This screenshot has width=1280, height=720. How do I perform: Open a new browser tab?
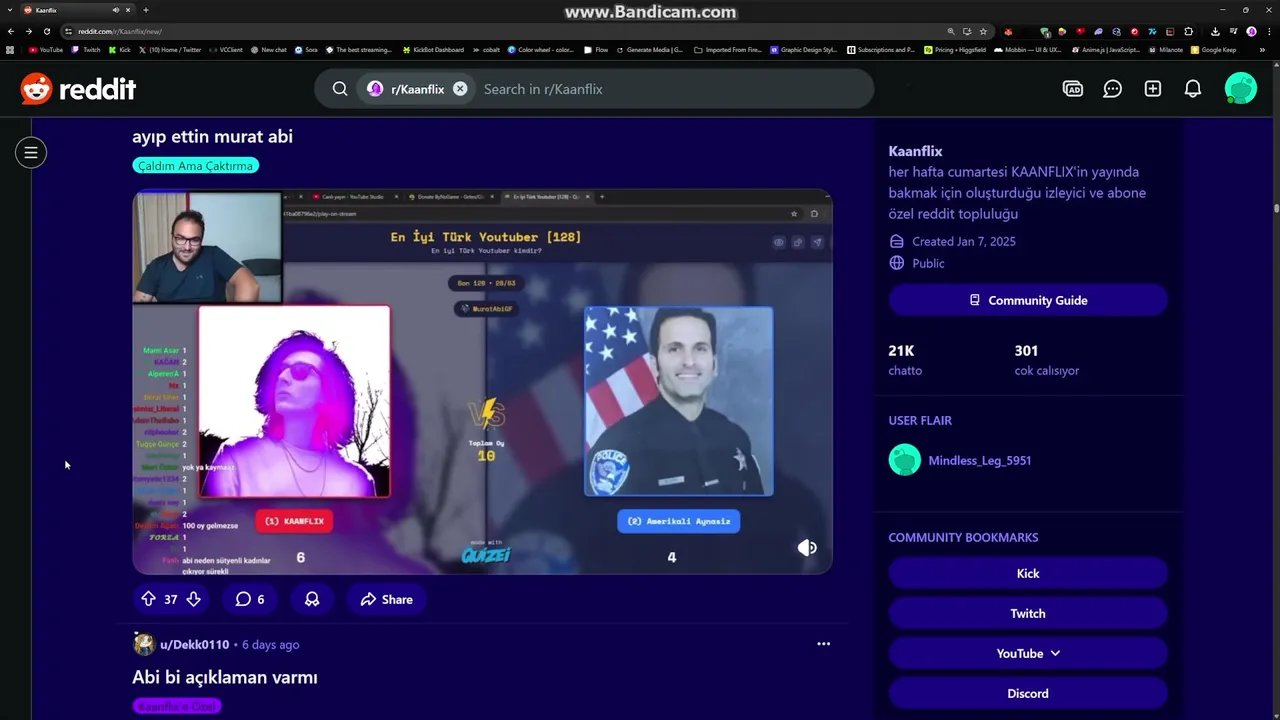[x=146, y=10]
